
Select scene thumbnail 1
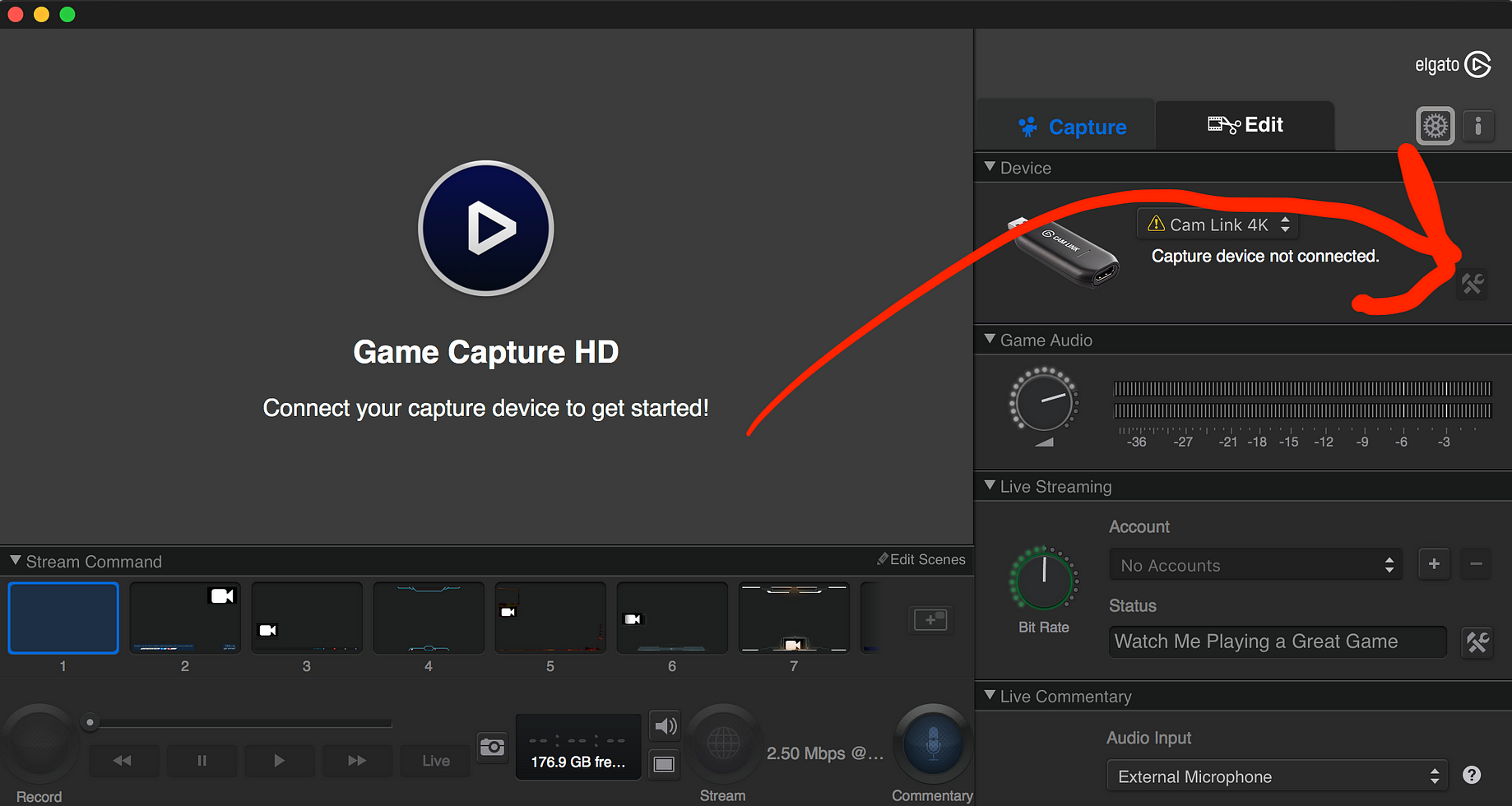click(x=63, y=618)
